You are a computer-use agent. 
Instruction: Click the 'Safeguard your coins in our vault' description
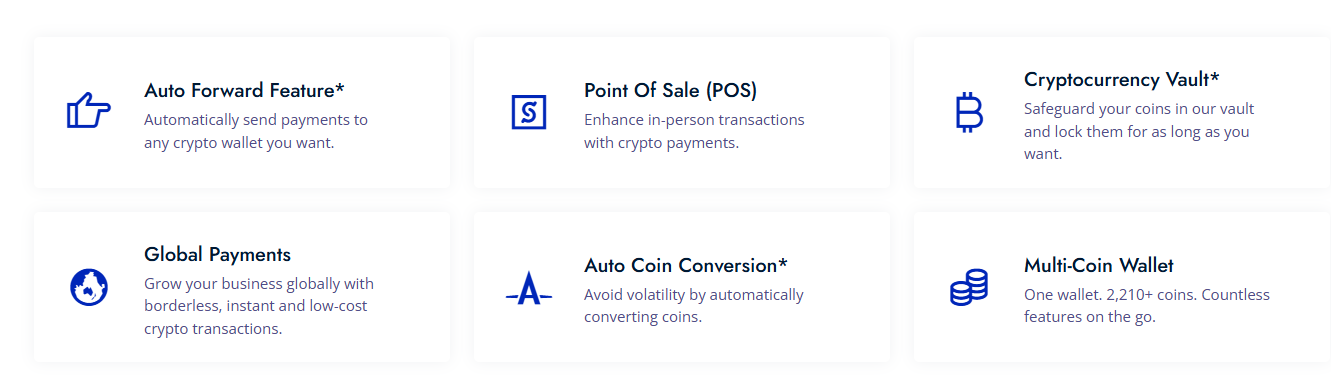pyautogui.click(x=1139, y=131)
